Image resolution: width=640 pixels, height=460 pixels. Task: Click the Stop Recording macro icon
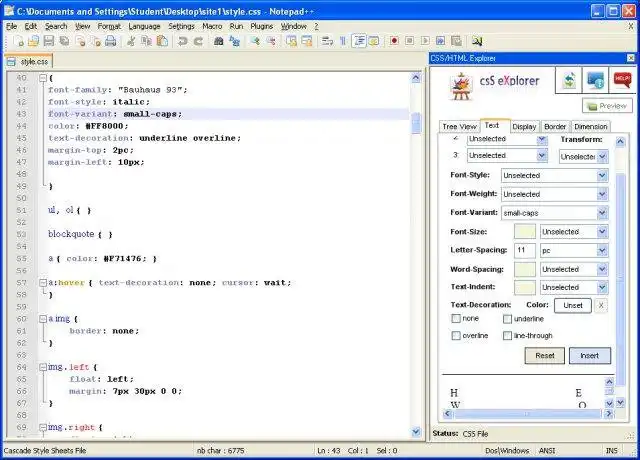(x=409, y=41)
